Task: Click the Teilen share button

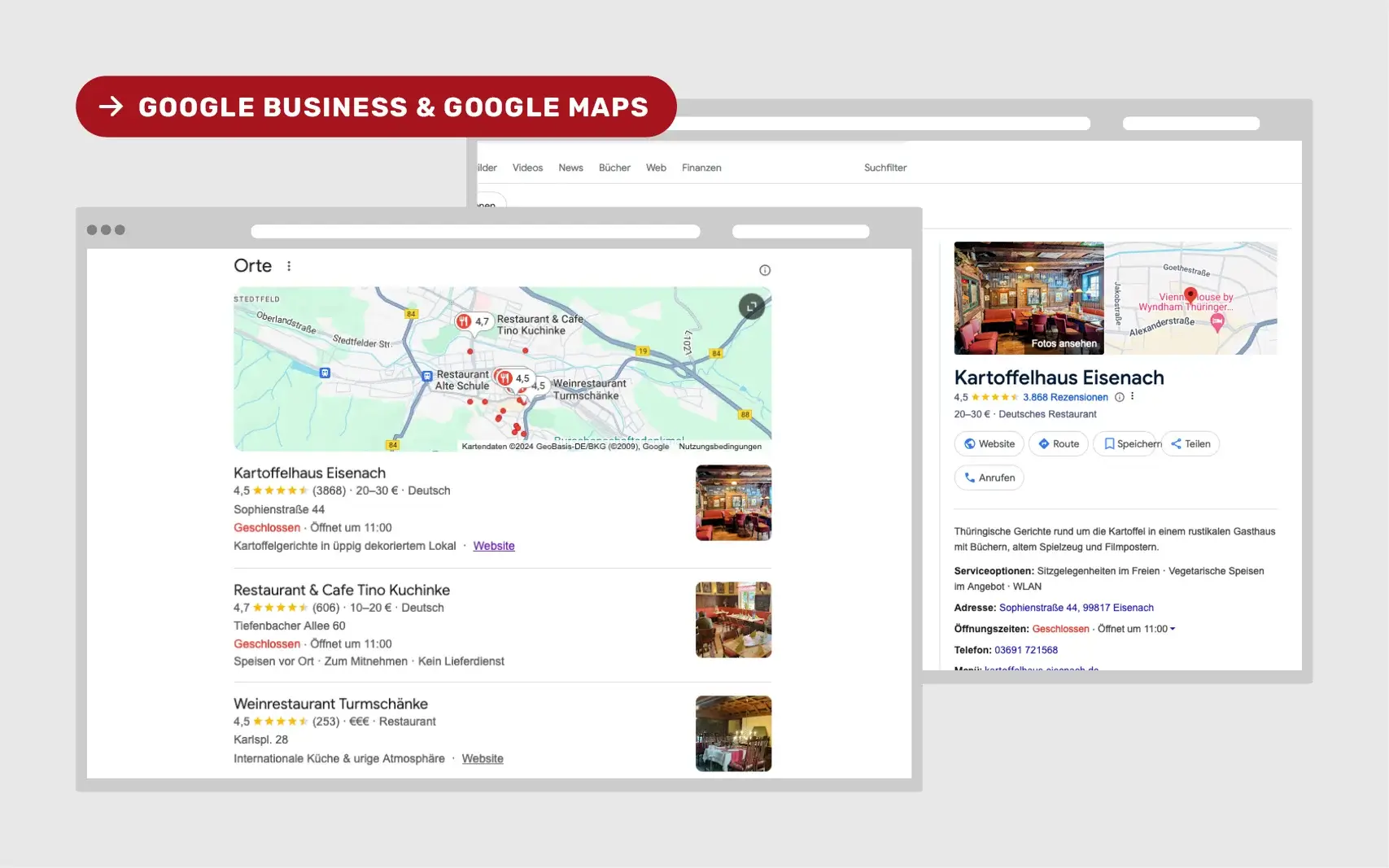Action: [1190, 443]
